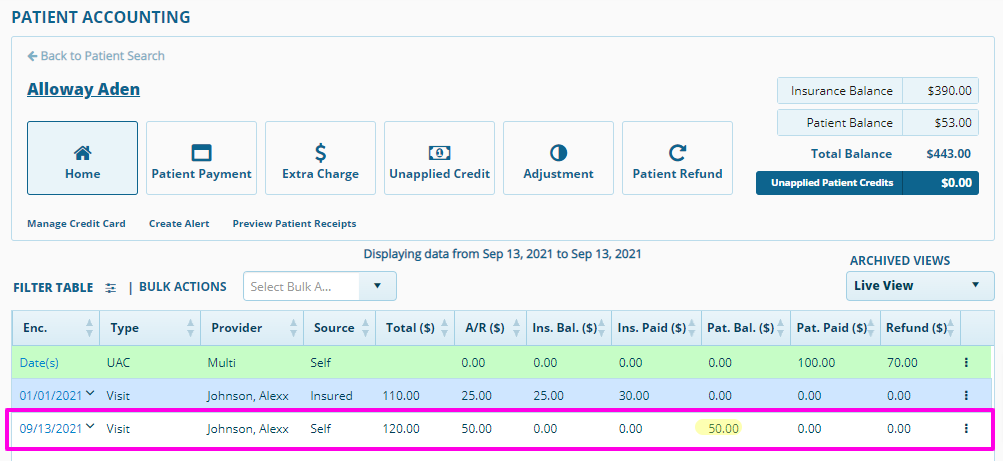Select Insured source cell
This screenshot has height=461, width=1003.
331,396
